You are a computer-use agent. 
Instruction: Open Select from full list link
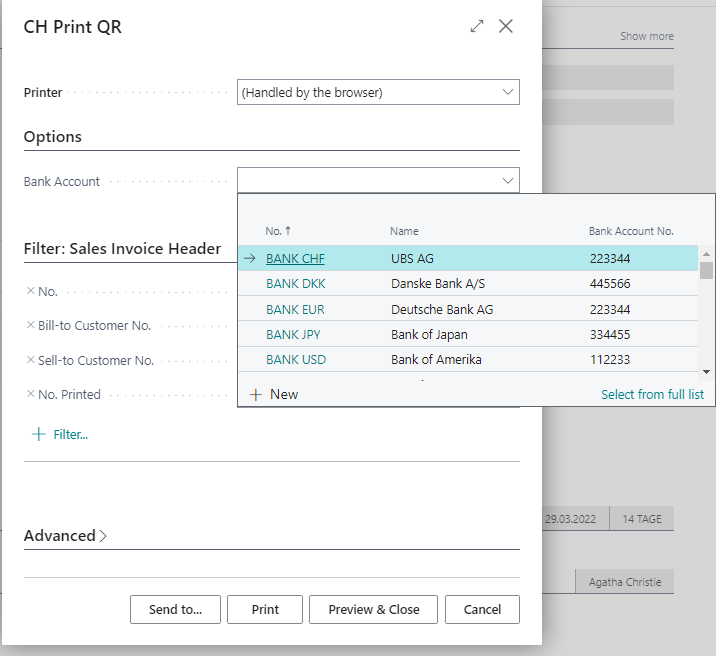tap(652, 394)
